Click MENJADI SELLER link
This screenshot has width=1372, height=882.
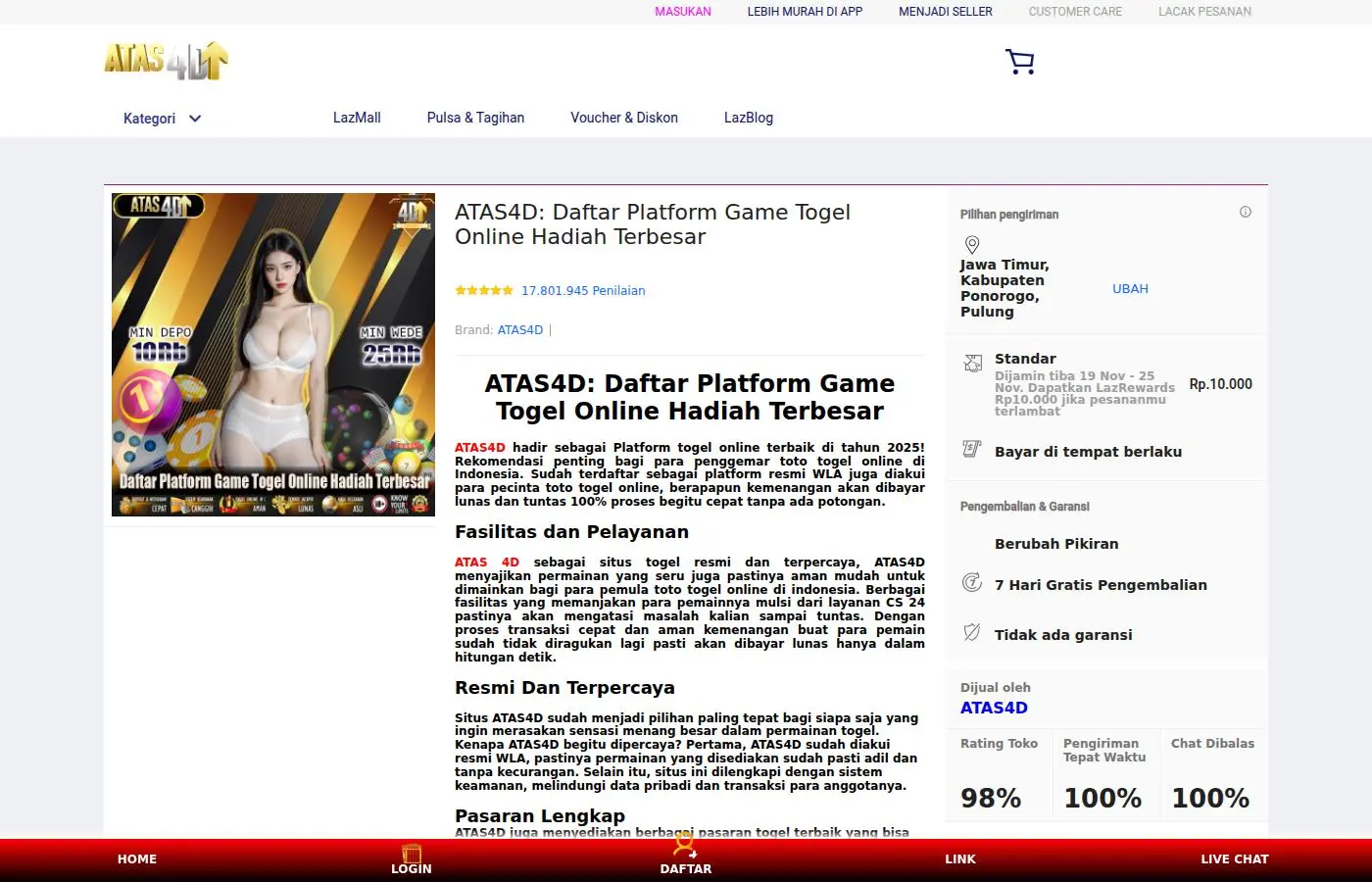pyautogui.click(x=946, y=12)
